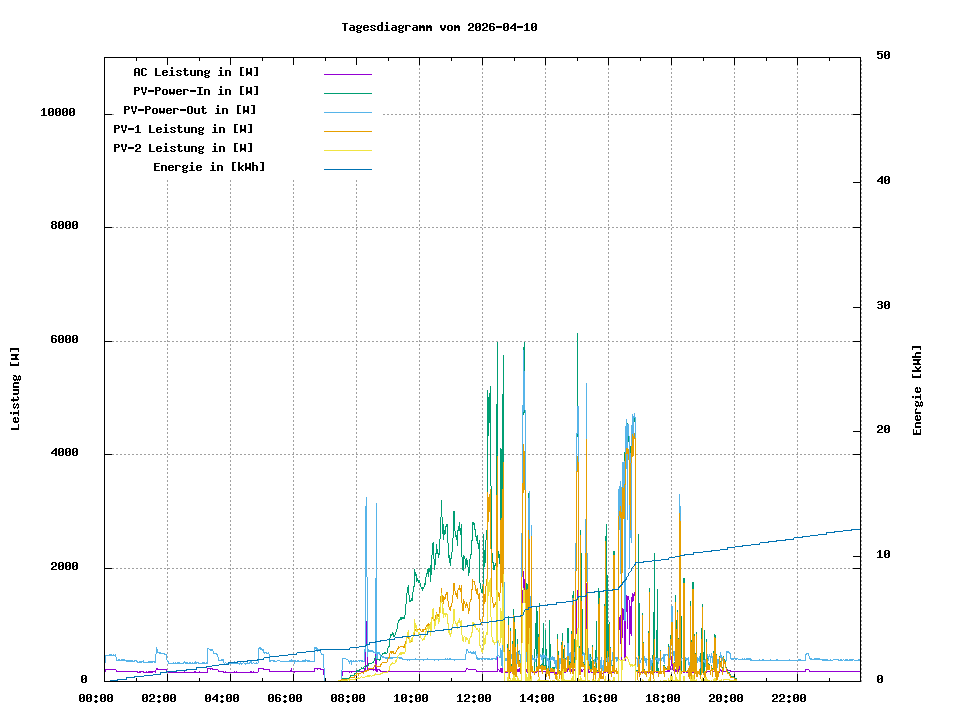960x720 pixels.
Task: Select the 'PV-1 Leistung in [W]' legend label
Action: [x=183, y=129]
